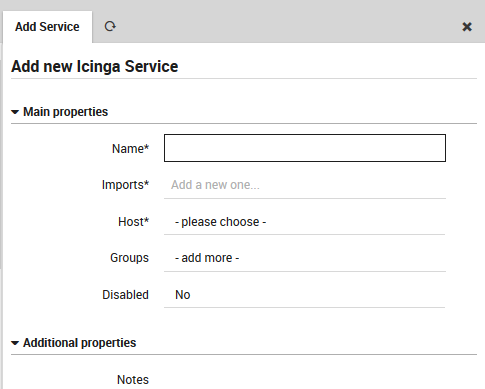Screen dimensions: 485x389
Task: Click the 'Add new Icinga Service' heading
Action: click(95, 66)
